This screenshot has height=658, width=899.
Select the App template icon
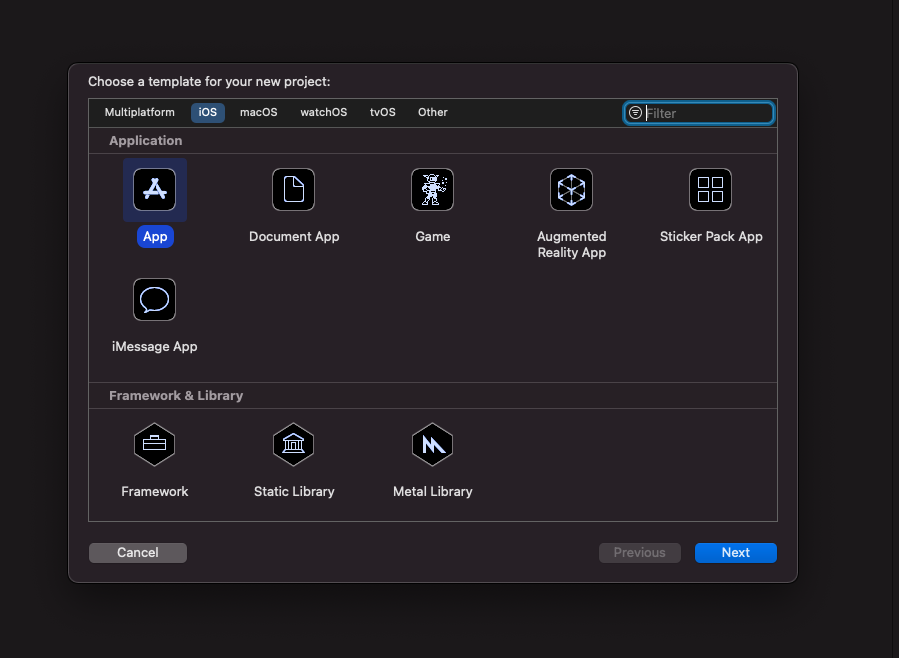155,190
